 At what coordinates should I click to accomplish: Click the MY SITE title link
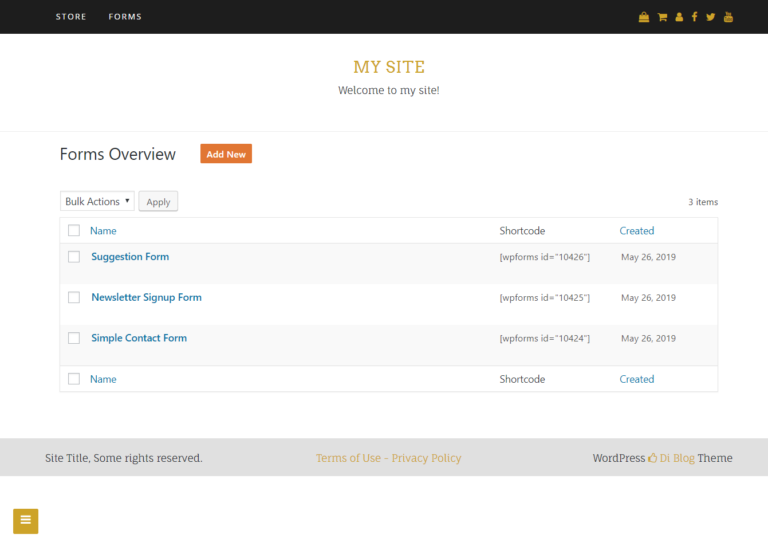388,67
